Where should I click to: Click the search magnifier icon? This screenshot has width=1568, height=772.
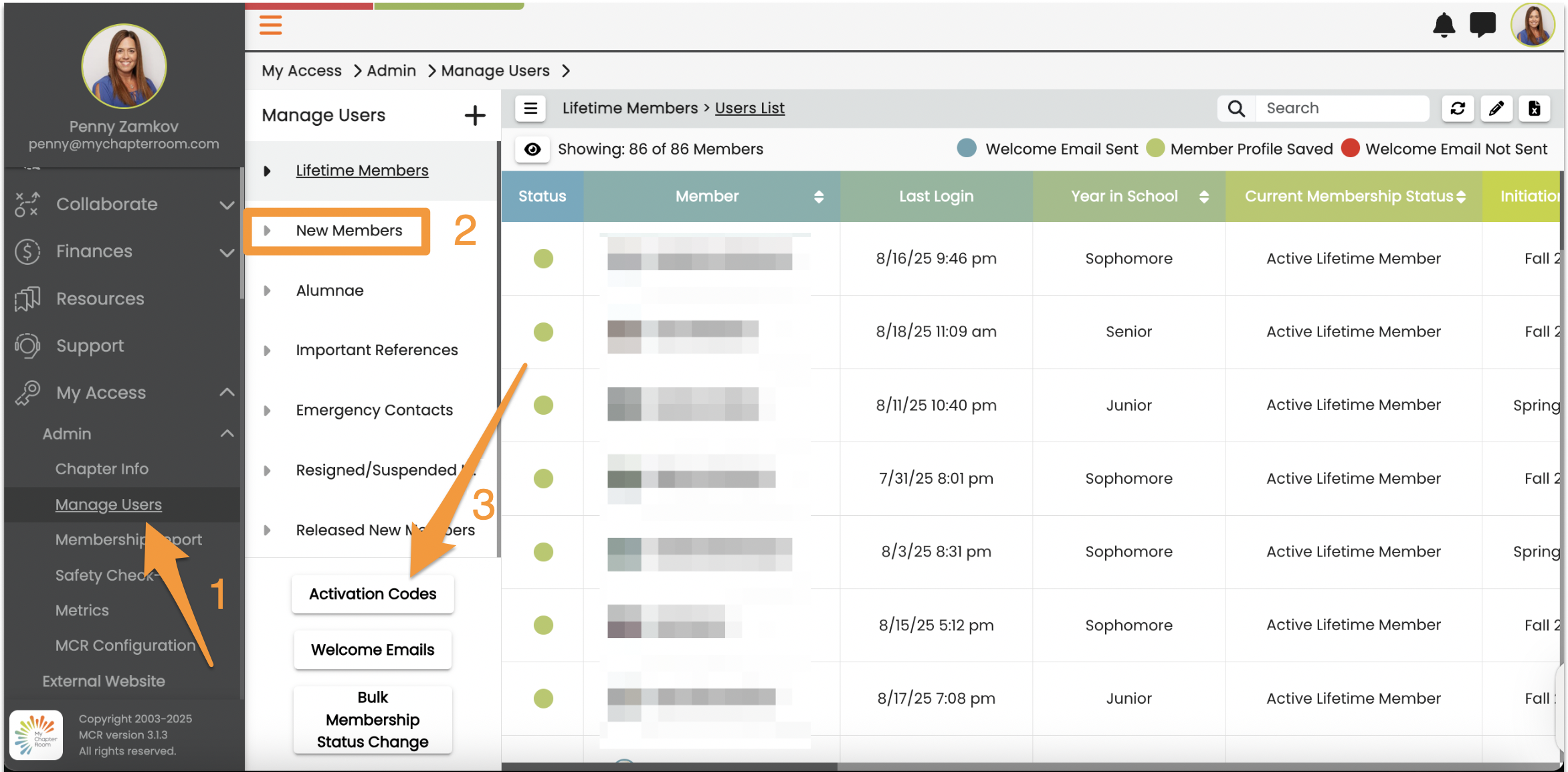pyautogui.click(x=1236, y=108)
